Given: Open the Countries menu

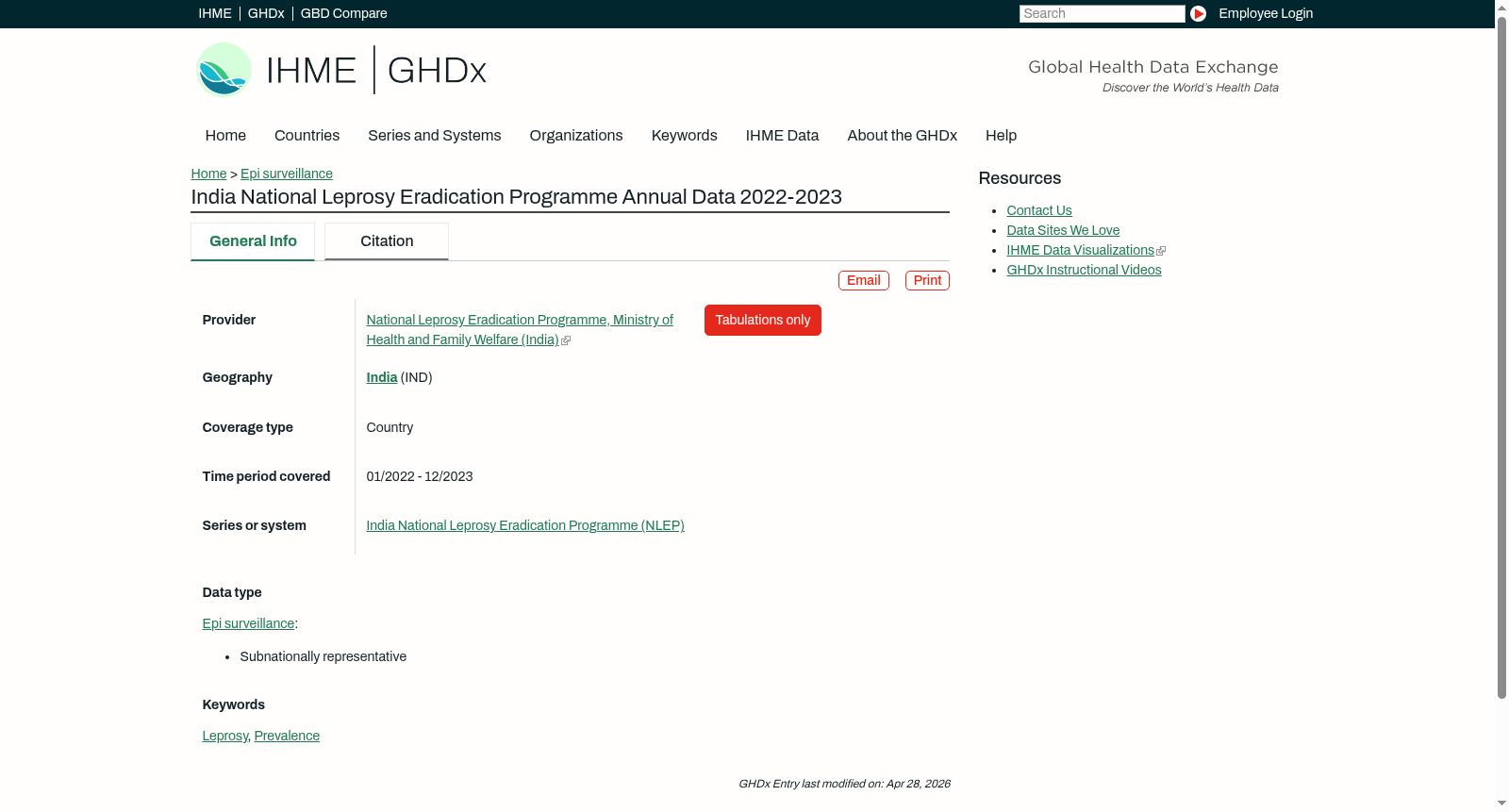Looking at the screenshot, I should 307,136.
